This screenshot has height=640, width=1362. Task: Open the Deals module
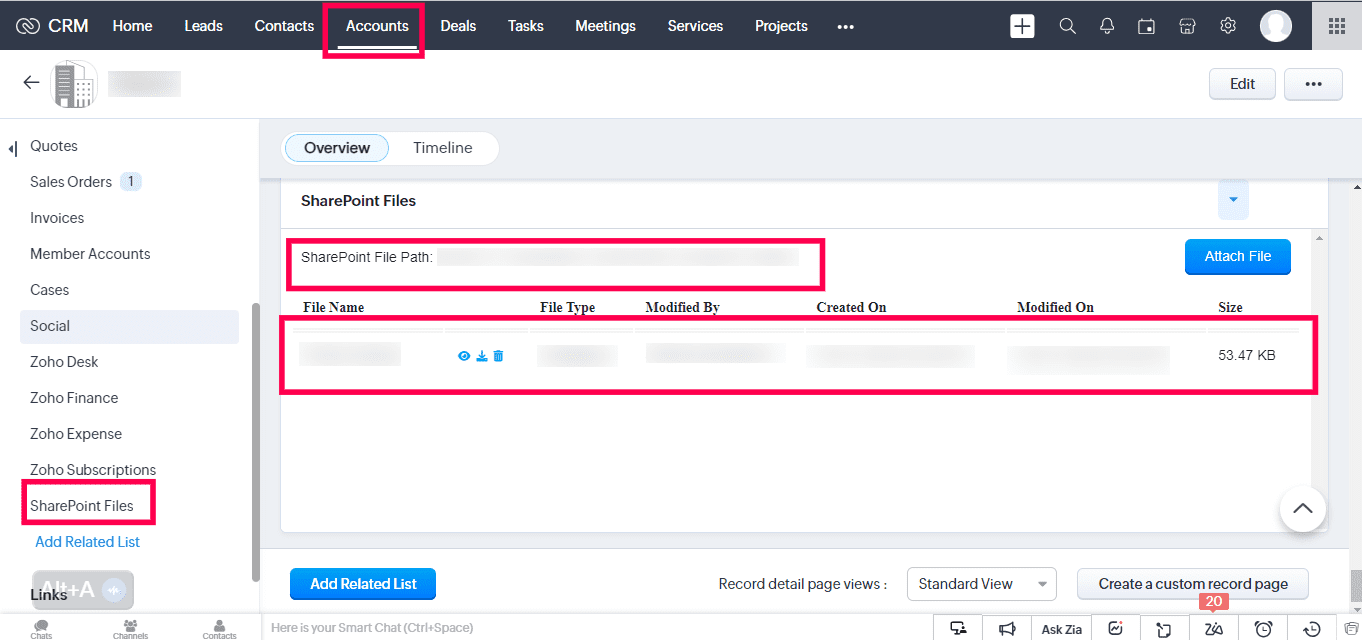point(458,26)
